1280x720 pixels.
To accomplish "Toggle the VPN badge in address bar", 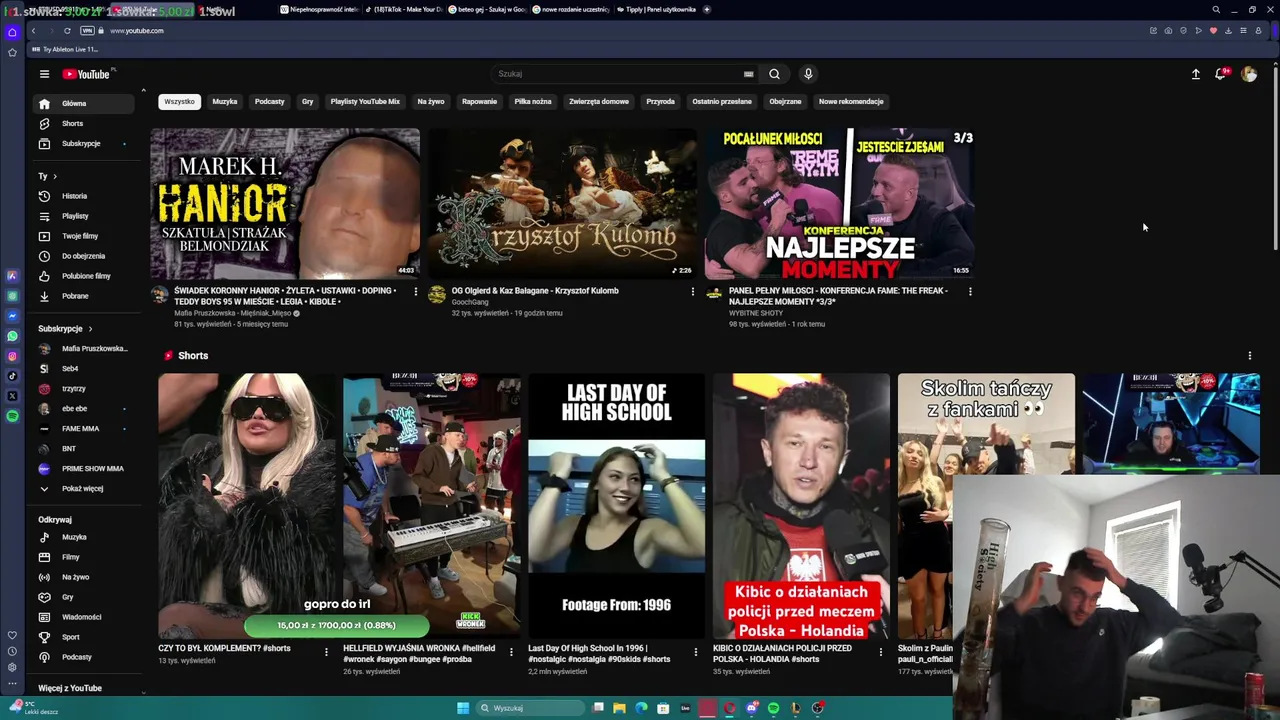I will point(87,31).
